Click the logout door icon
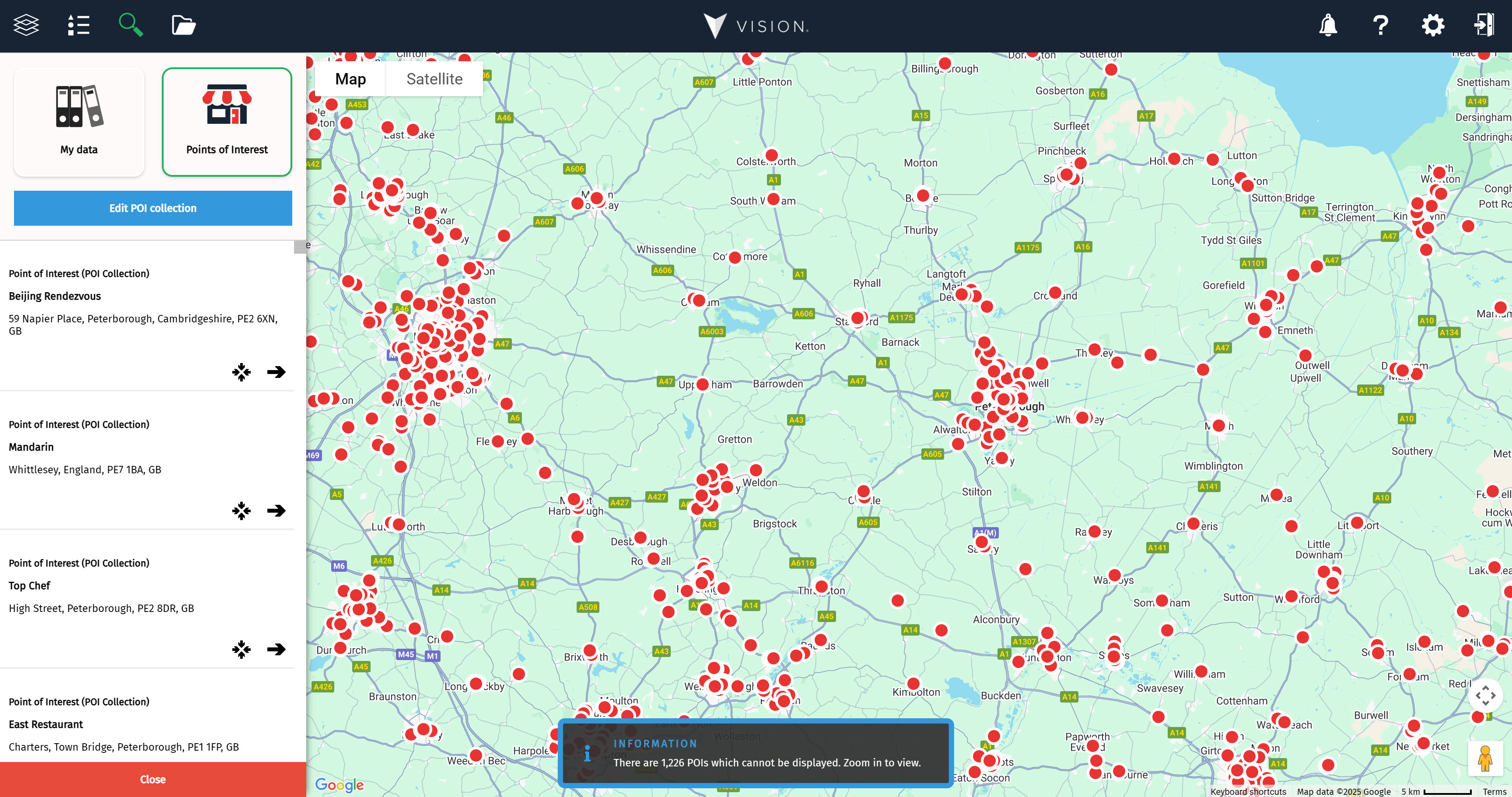 [x=1485, y=25]
